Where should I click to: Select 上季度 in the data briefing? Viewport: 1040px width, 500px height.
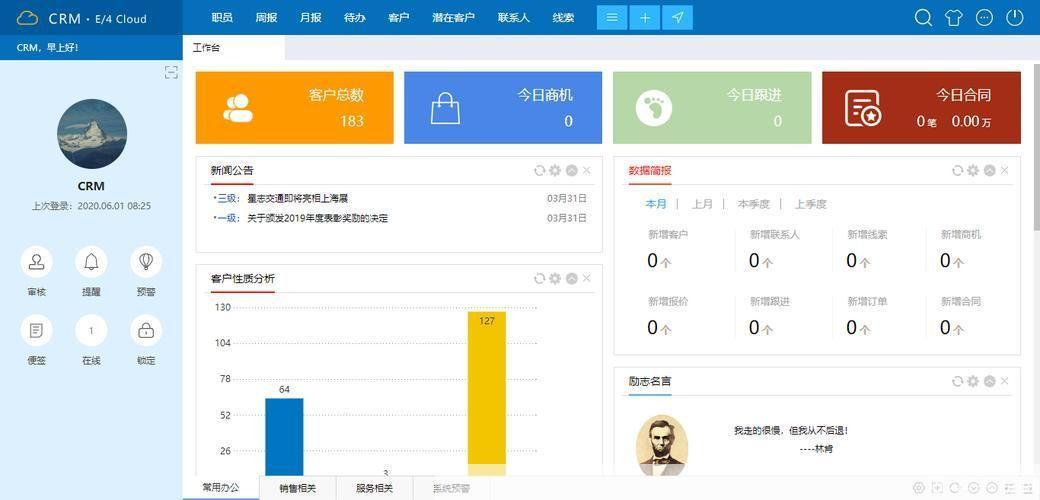811,204
